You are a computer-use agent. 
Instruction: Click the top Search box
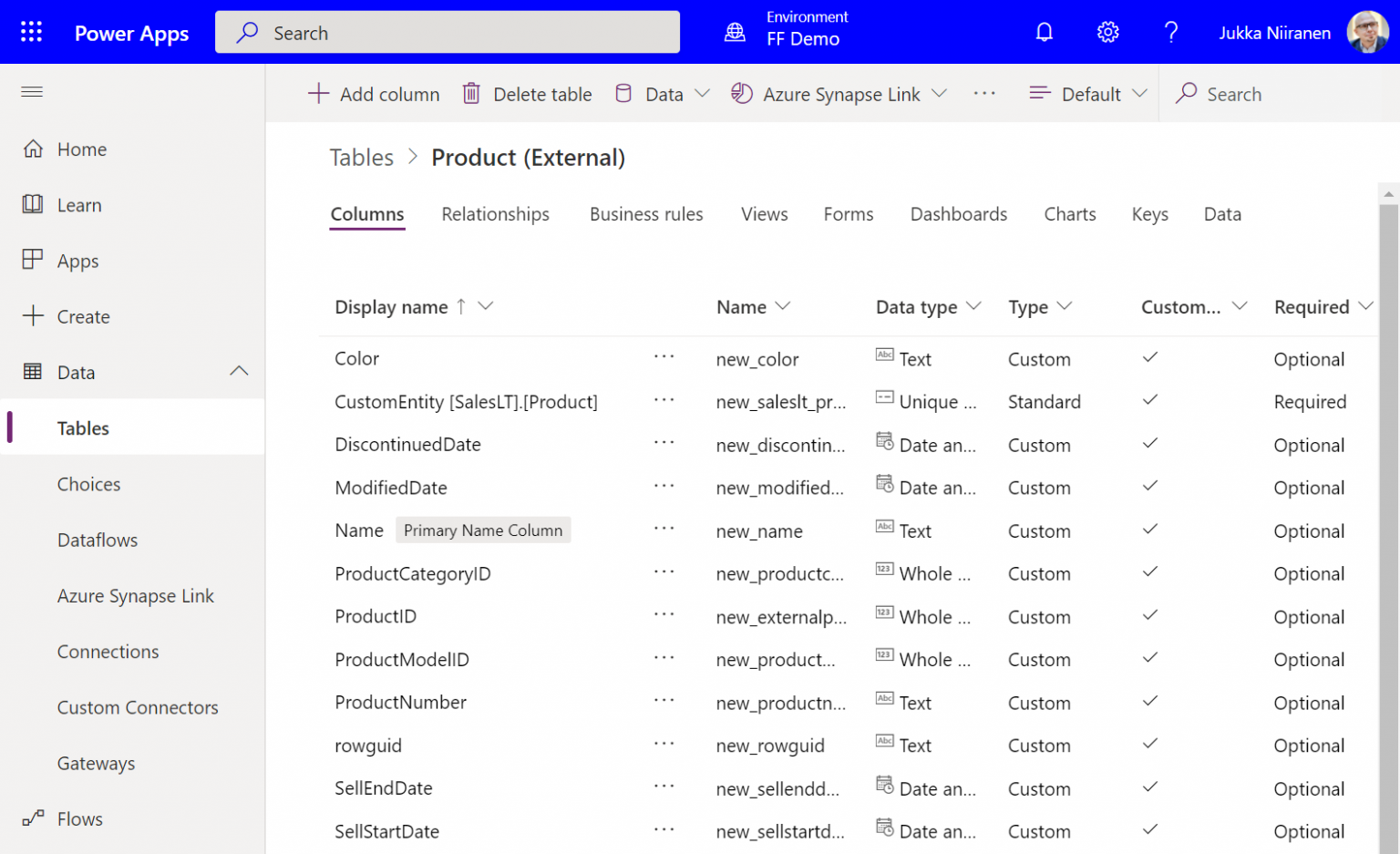(x=448, y=33)
